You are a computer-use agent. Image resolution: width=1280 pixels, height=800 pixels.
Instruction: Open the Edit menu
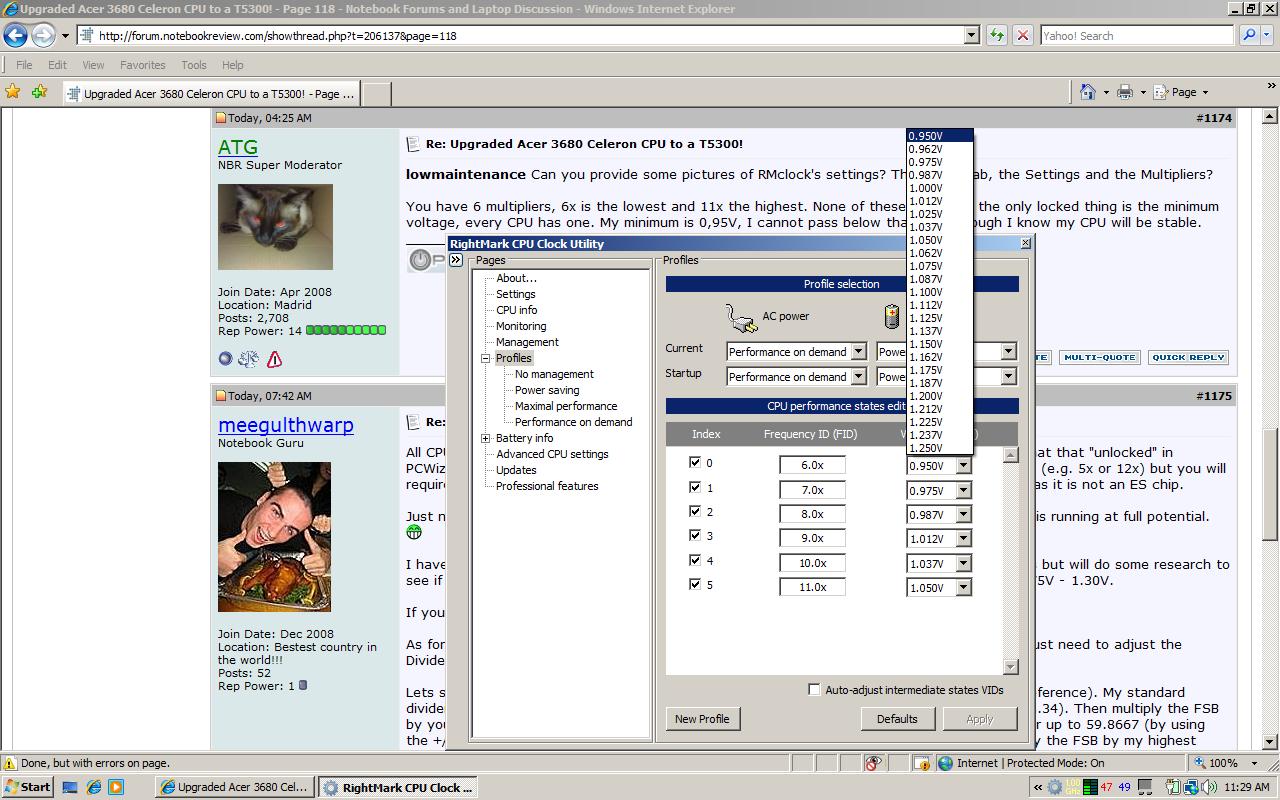click(x=57, y=65)
